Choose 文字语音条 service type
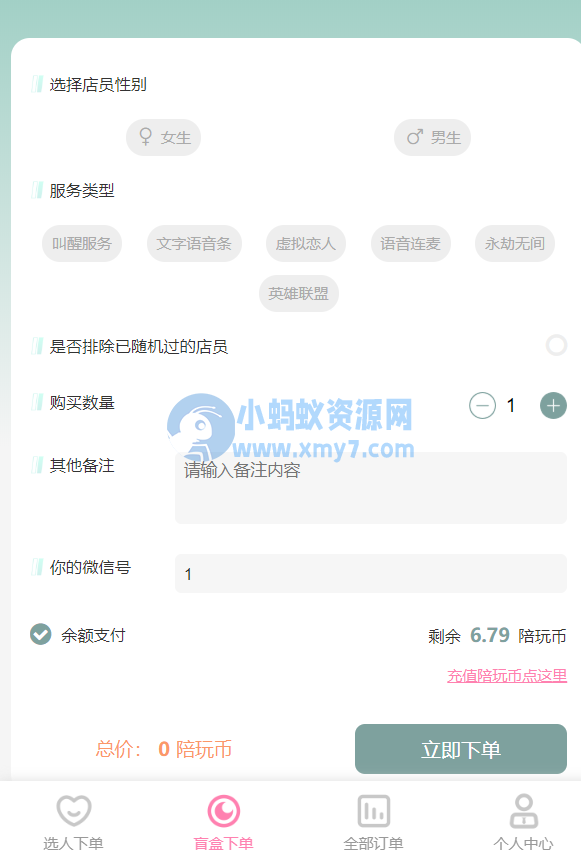The image size is (581, 858). (x=194, y=244)
